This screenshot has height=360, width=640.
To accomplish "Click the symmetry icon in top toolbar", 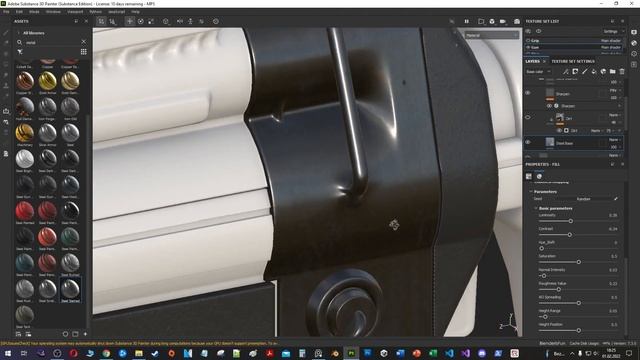I will (180, 21).
